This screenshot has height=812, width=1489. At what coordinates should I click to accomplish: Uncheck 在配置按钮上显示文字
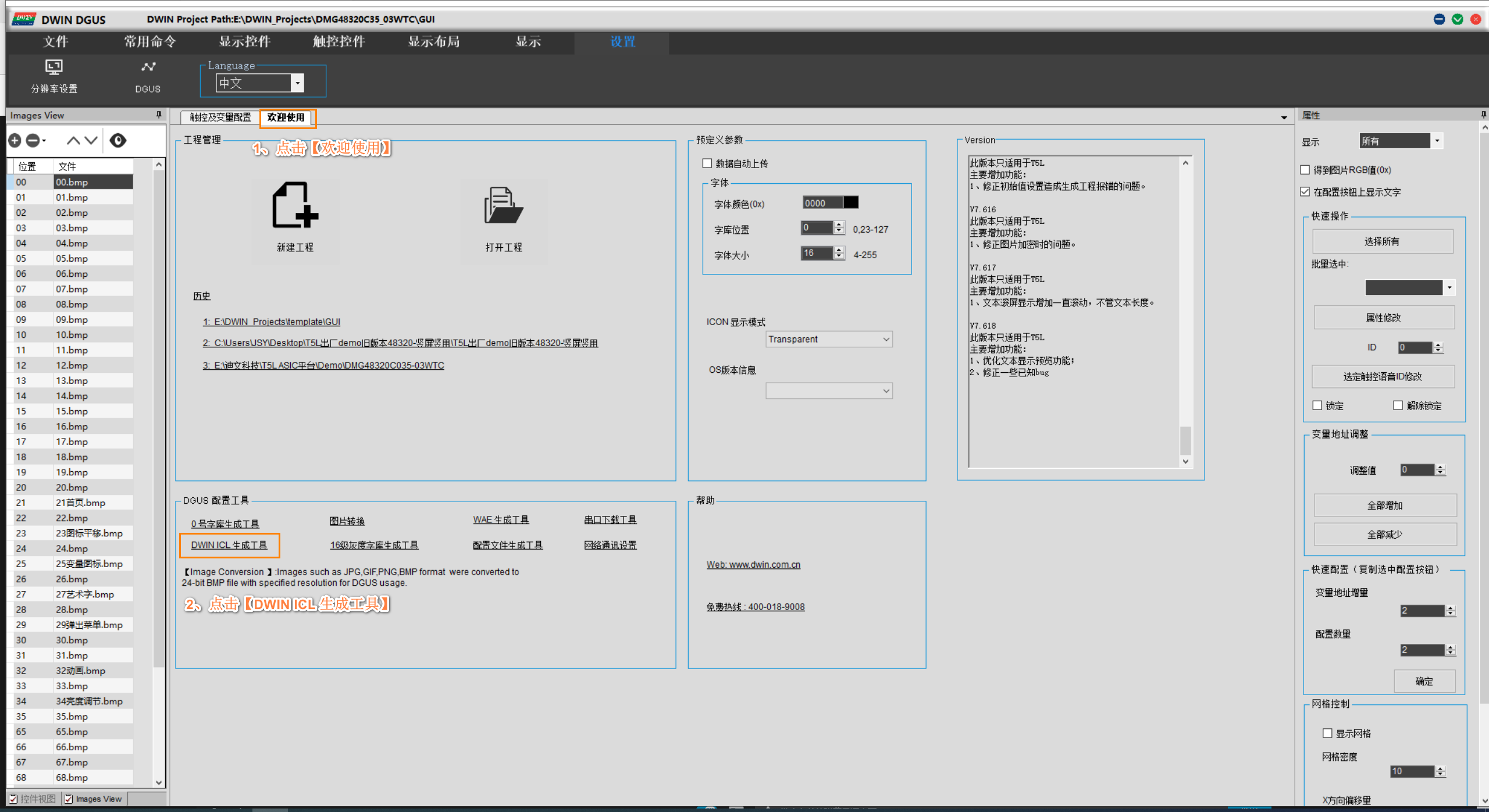[x=1305, y=192]
